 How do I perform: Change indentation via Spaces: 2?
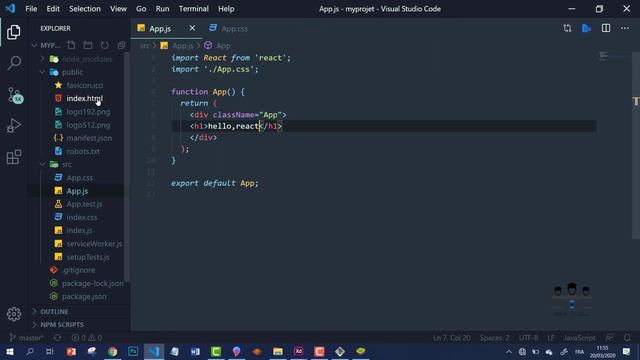494,338
